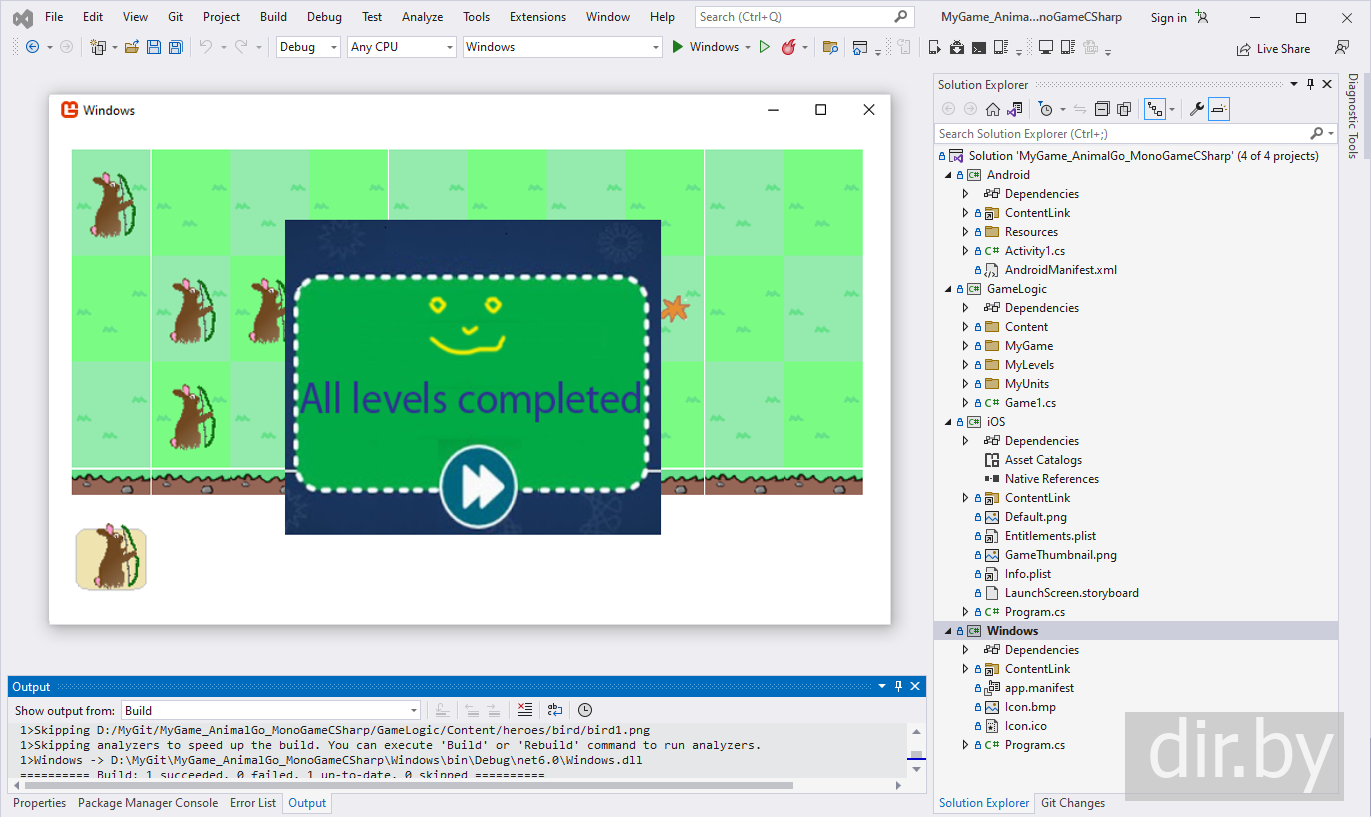
Task: Click the Save All toolbar icon
Action: (175, 47)
